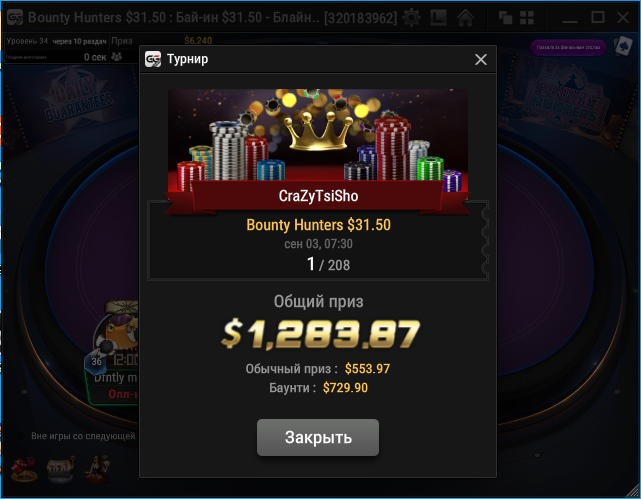Click the level 36 hexagon badge
641x499 pixels.
click(96, 362)
